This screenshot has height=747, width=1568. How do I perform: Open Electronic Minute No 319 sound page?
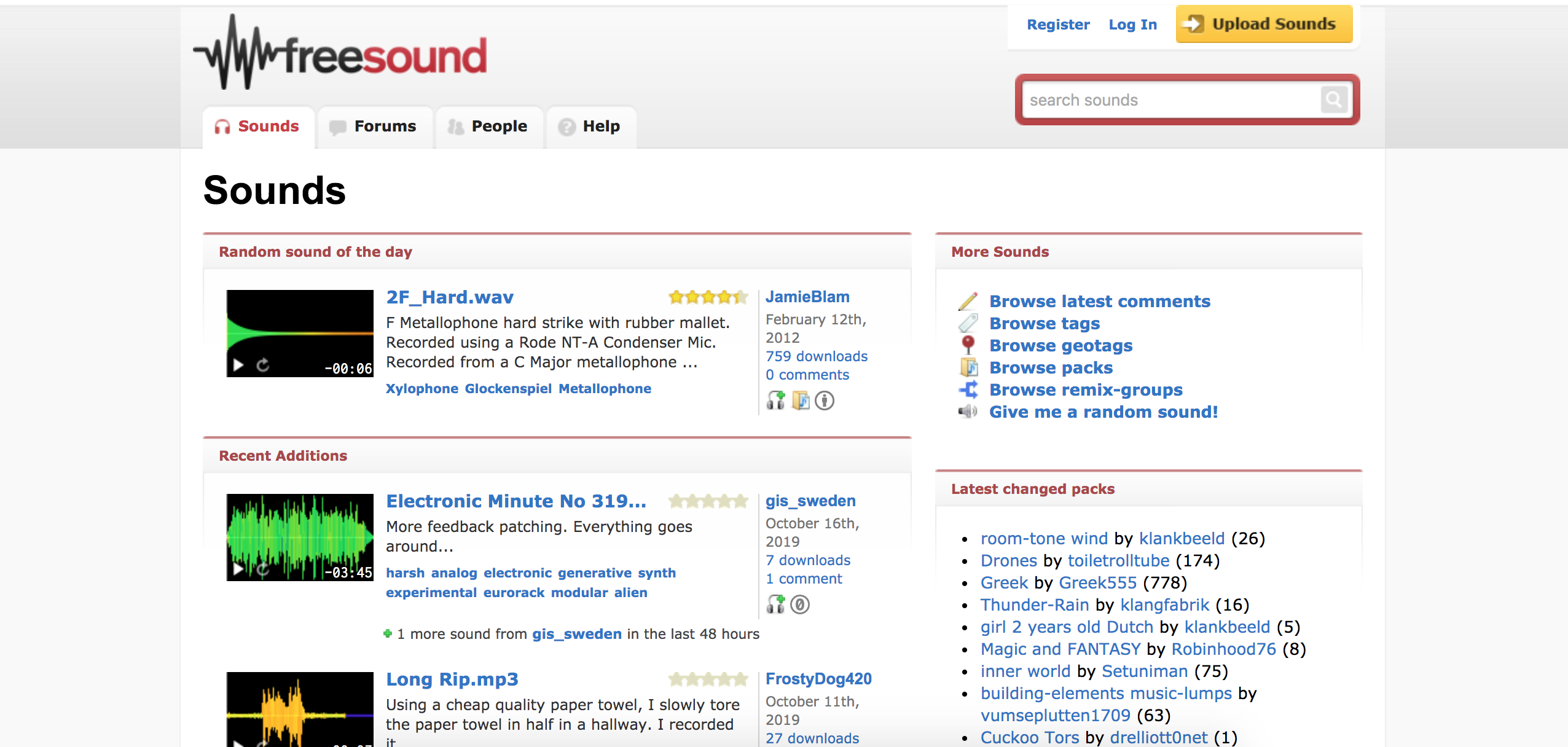(x=516, y=501)
